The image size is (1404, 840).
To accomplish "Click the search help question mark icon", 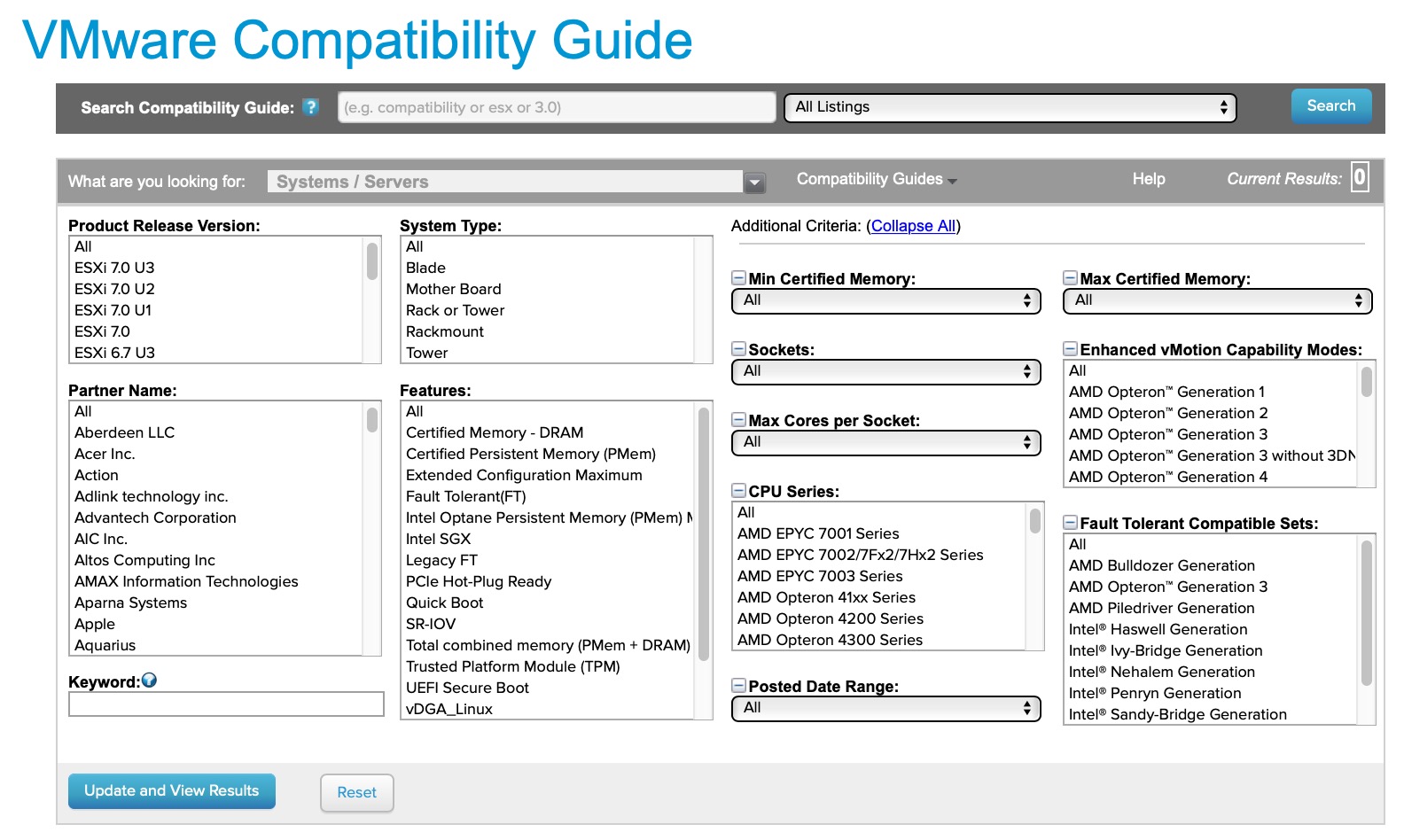I will click(x=310, y=107).
